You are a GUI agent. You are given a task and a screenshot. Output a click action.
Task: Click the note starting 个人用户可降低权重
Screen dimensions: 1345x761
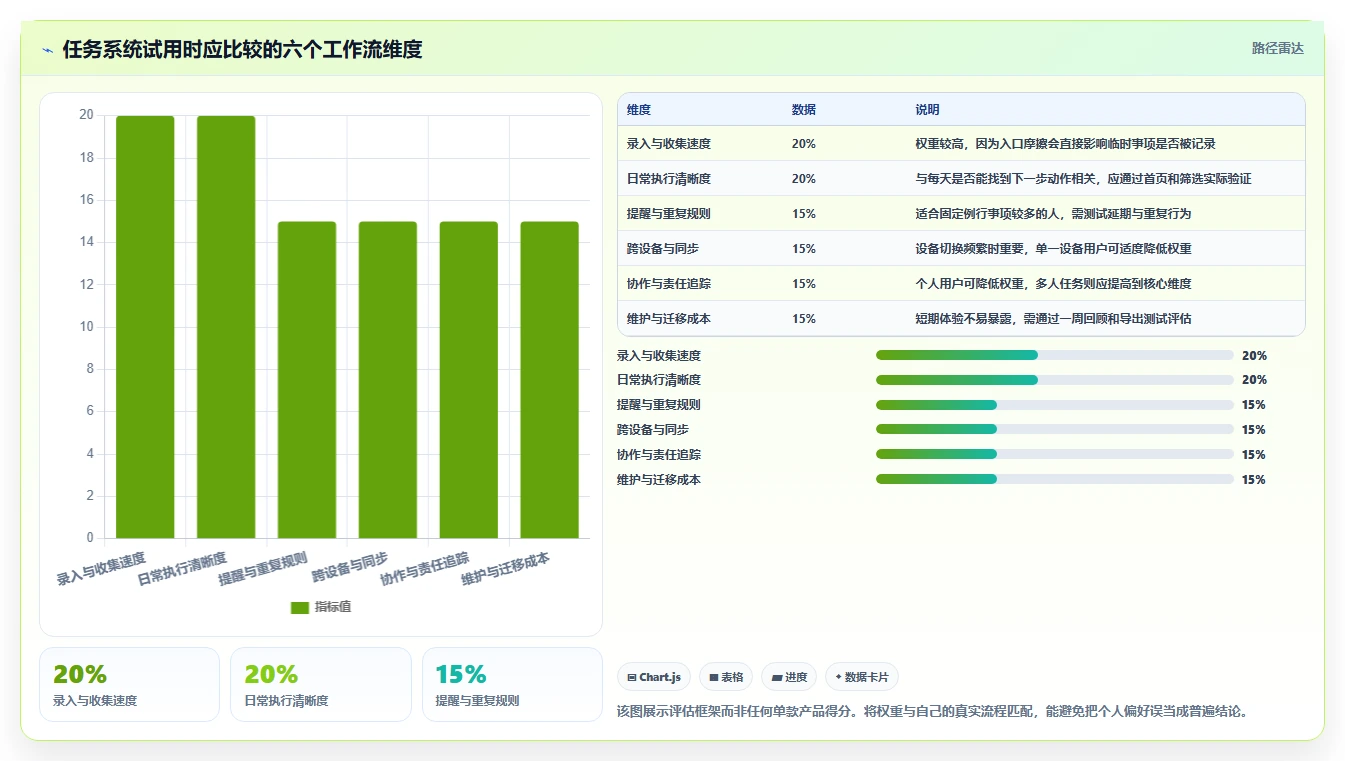(1053, 284)
